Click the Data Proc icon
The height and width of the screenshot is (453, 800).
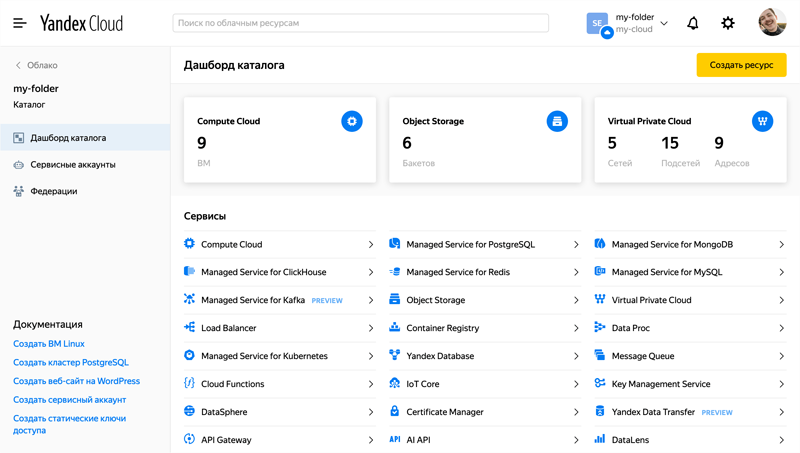click(x=600, y=328)
